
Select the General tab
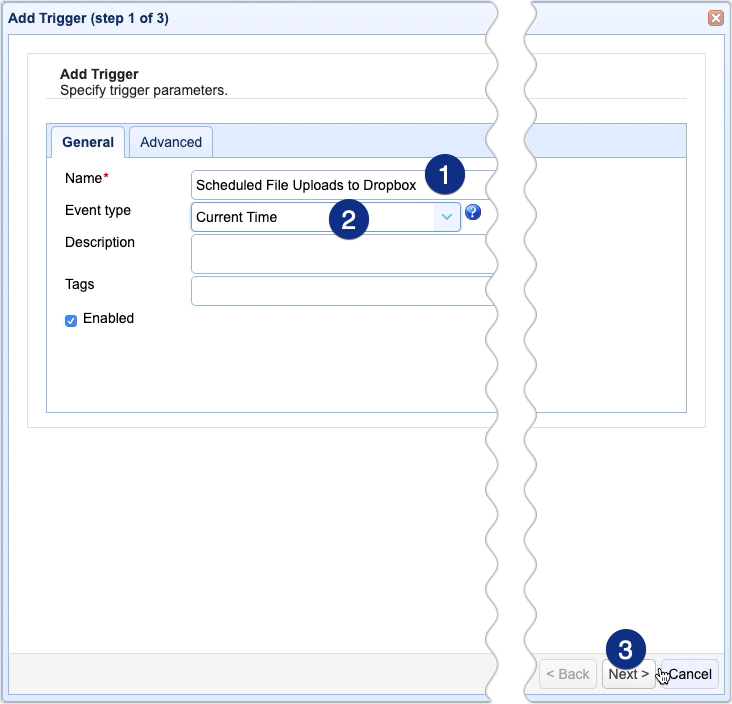click(x=88, y=142)
